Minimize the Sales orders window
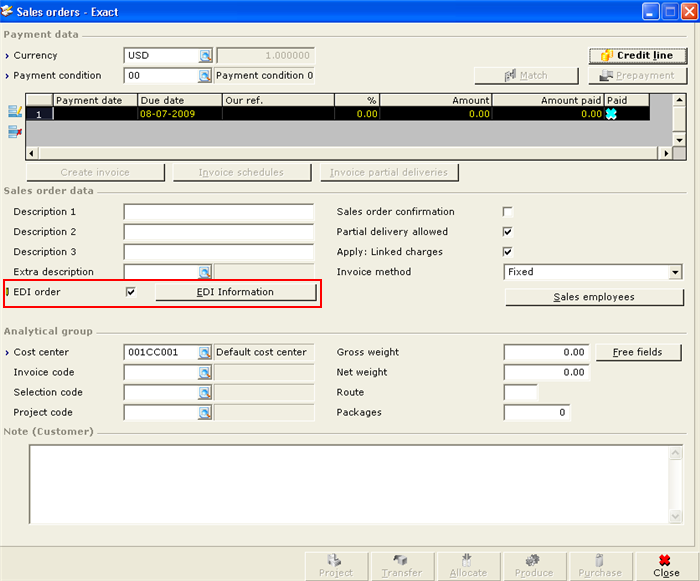 650,11
